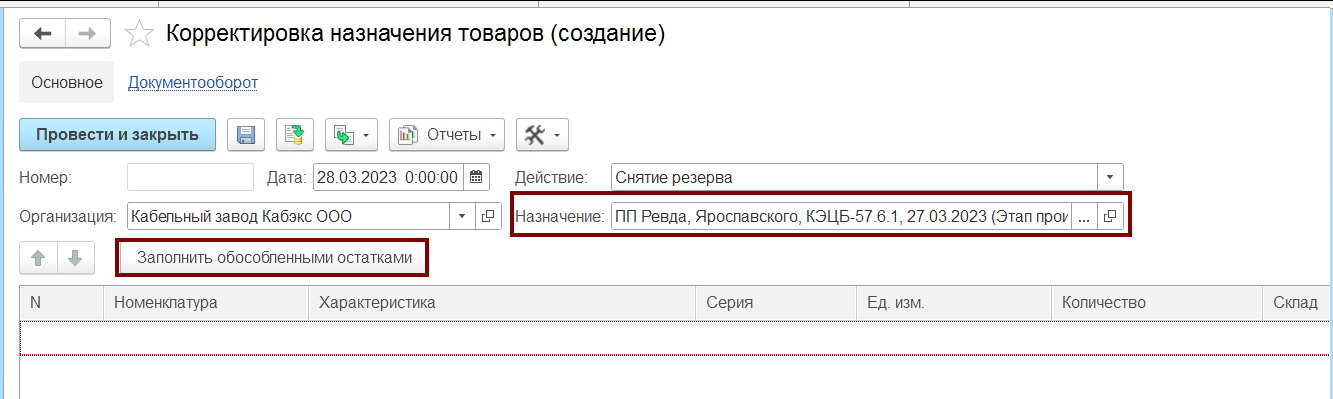This screenshot has height=399, width=1333.
Task: Add document to favorites with the star
Action: click(x=139, y=33)
